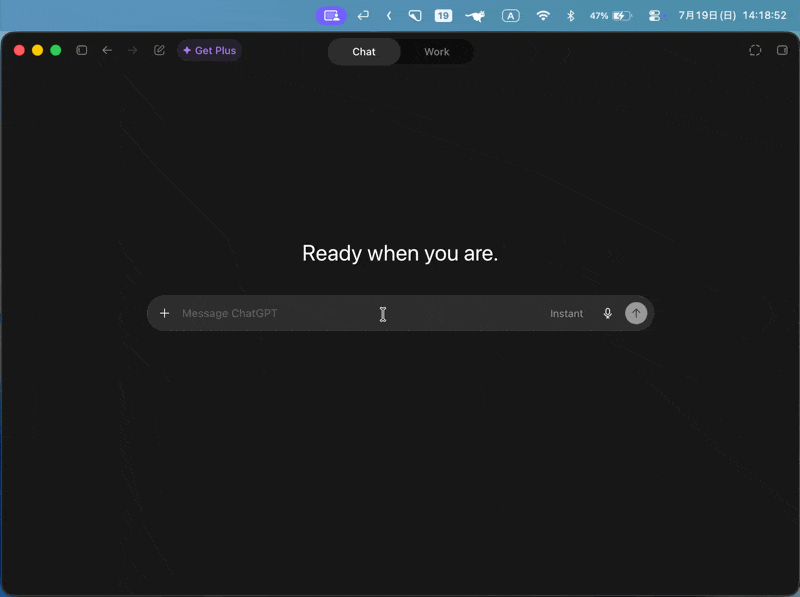Start a new chat with compose icon
Viewport: 800px width, 597px height.
point(160,50)
